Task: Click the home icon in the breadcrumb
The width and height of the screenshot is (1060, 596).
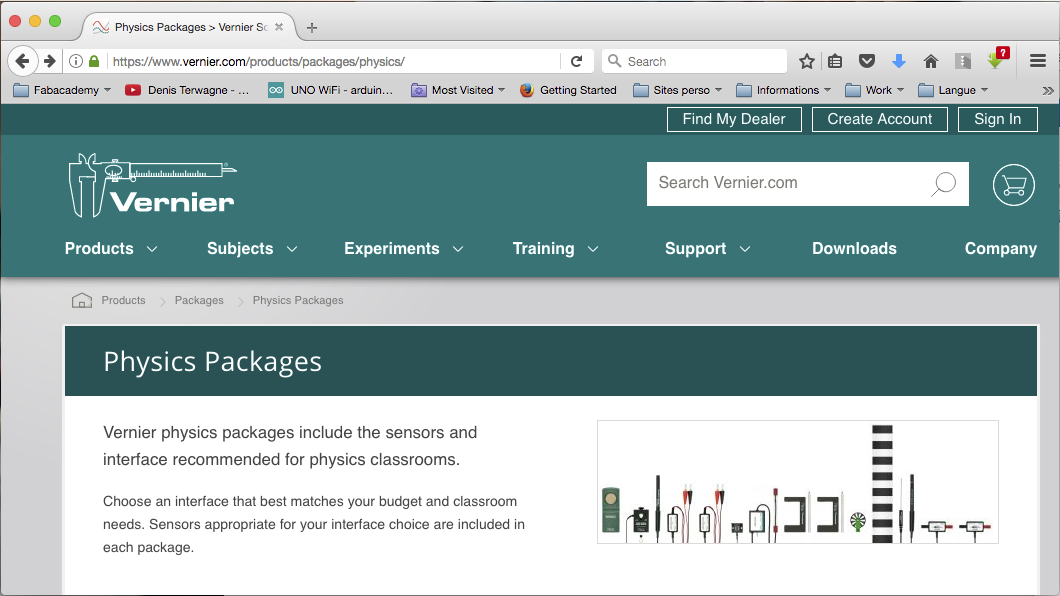Action: tap(82, 300)
